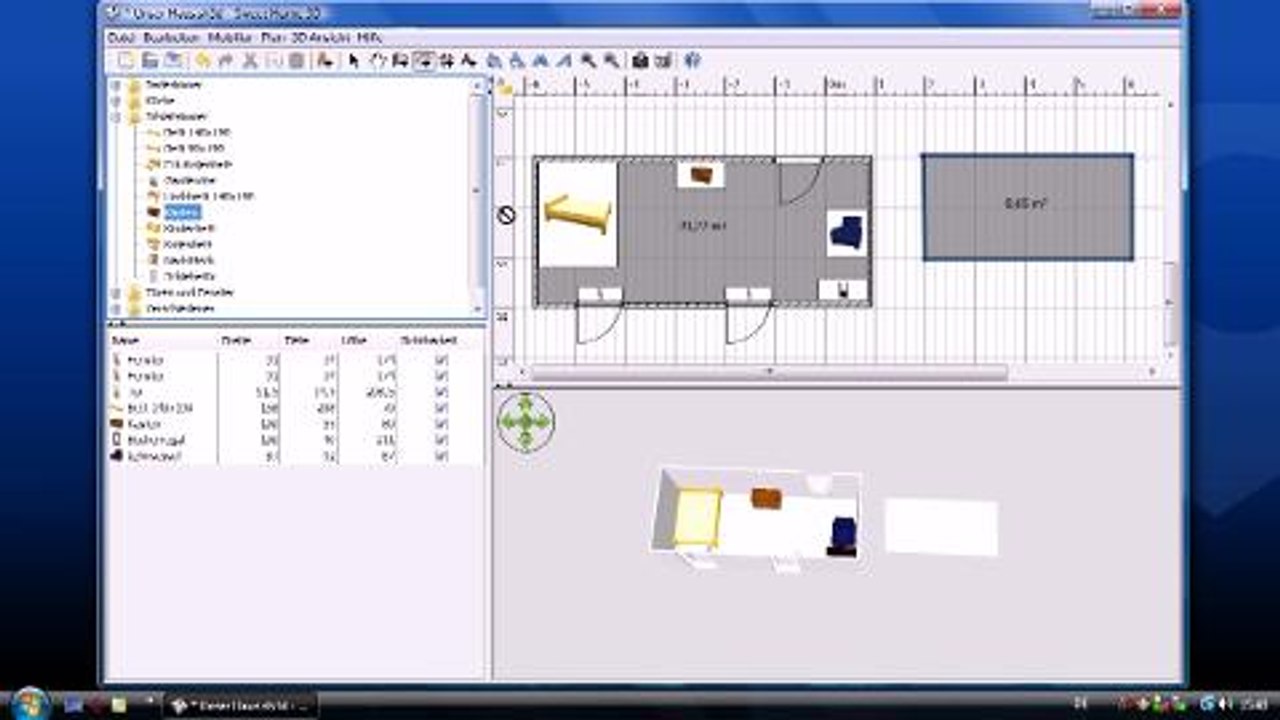Viewport: 1280px width, 720px height.
Task: Create photo with the camera icon
Action: coord(638,61)
